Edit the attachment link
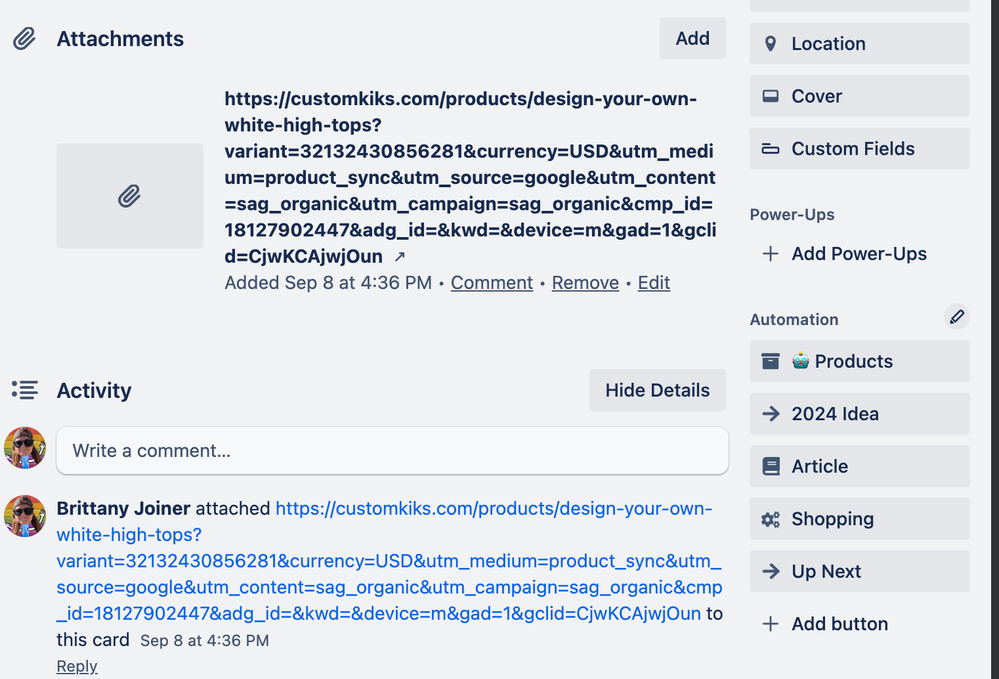 [x=654, y=283]
